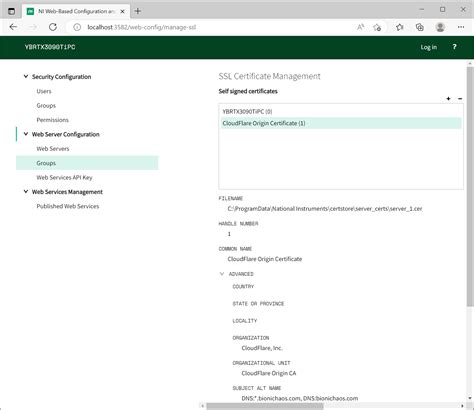This screenshot has height=410, width=474.
Task: Open the tab actions menu icon
Action: click(11, 11)
